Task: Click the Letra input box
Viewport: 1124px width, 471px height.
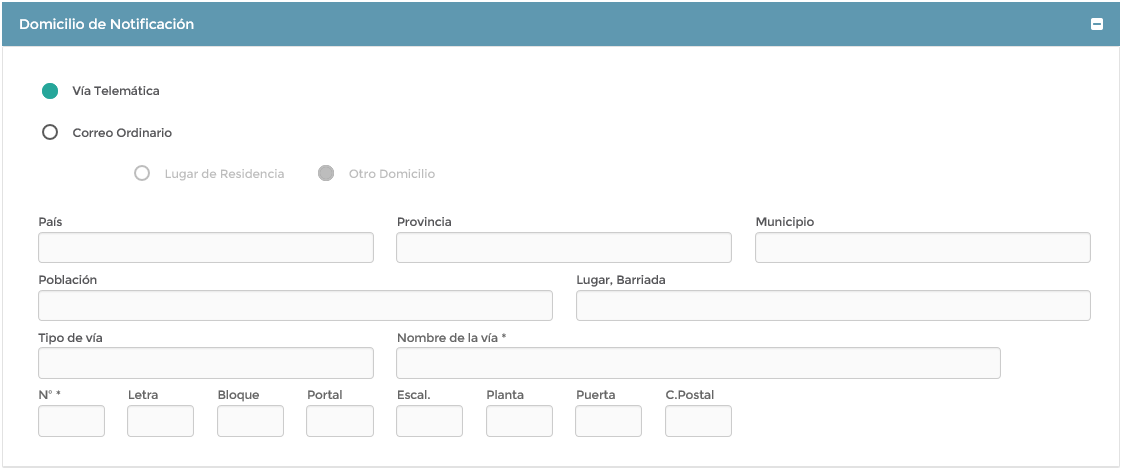Action: 160,421
